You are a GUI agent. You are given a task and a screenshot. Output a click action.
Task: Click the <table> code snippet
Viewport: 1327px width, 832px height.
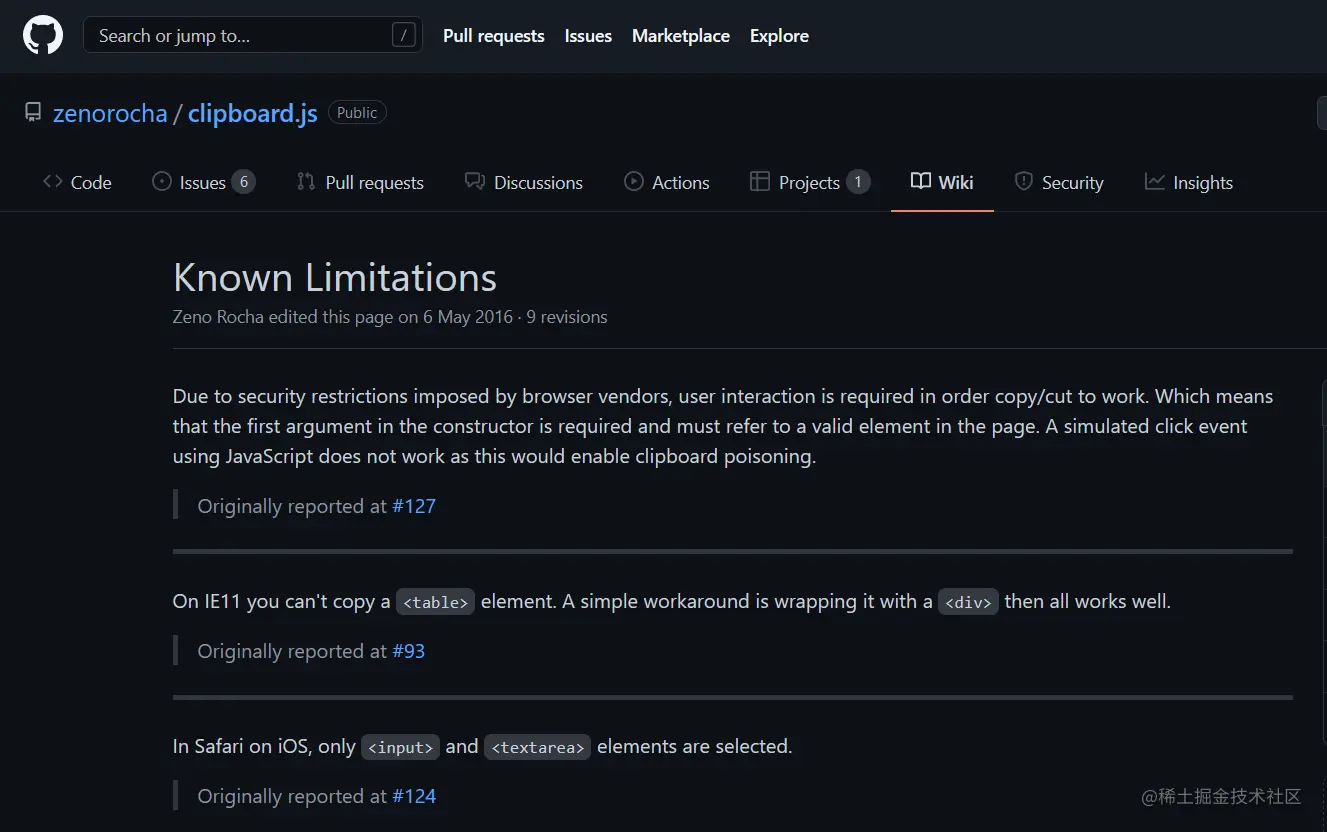pos(435,602)
